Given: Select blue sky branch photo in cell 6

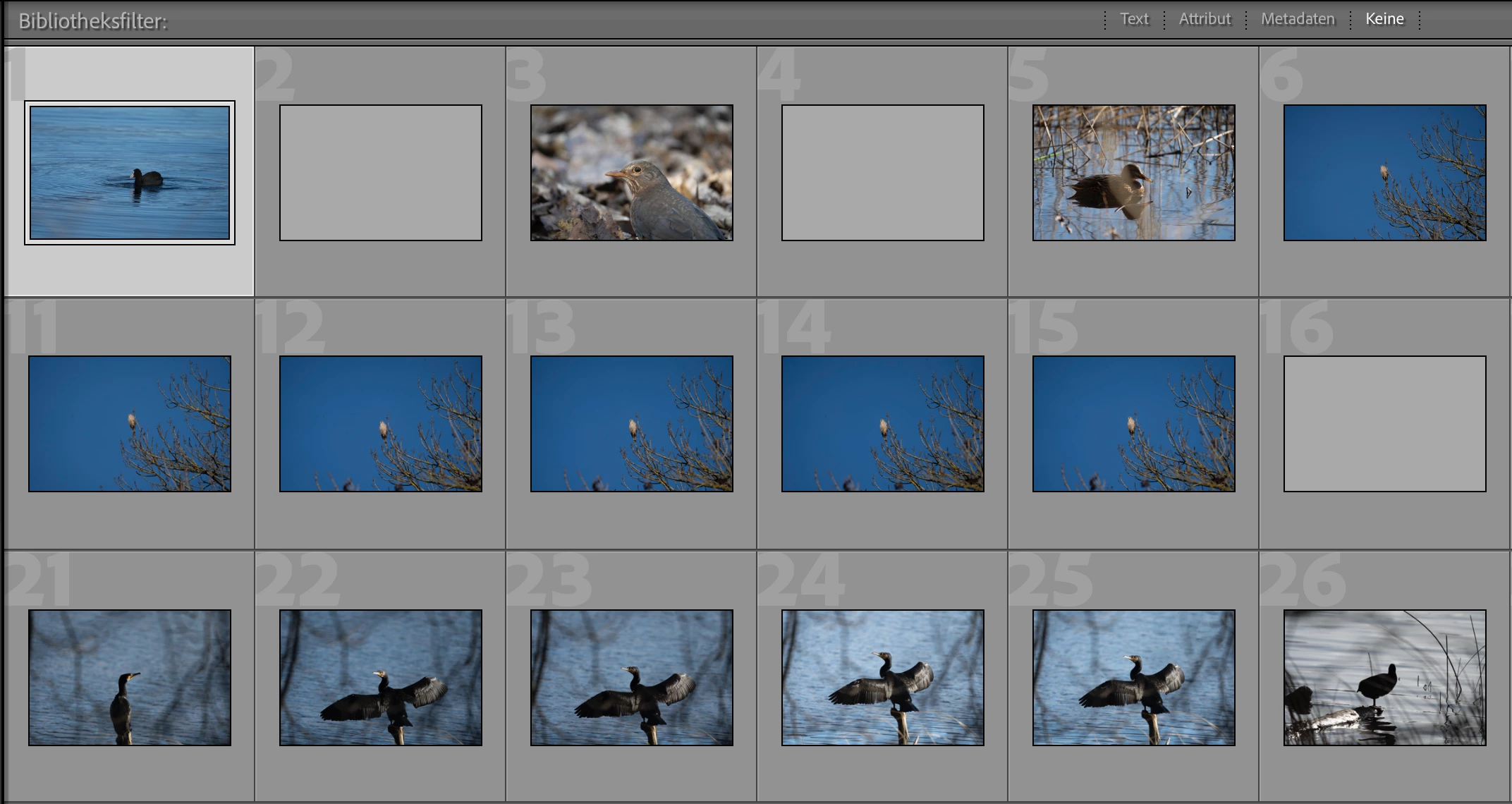Looking at the screenshot, I should pyautogui.click(x=1385, y=173).
